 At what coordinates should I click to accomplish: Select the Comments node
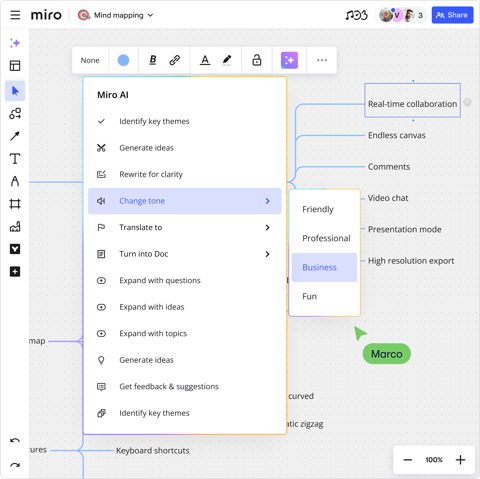click(x=389, y=167)
